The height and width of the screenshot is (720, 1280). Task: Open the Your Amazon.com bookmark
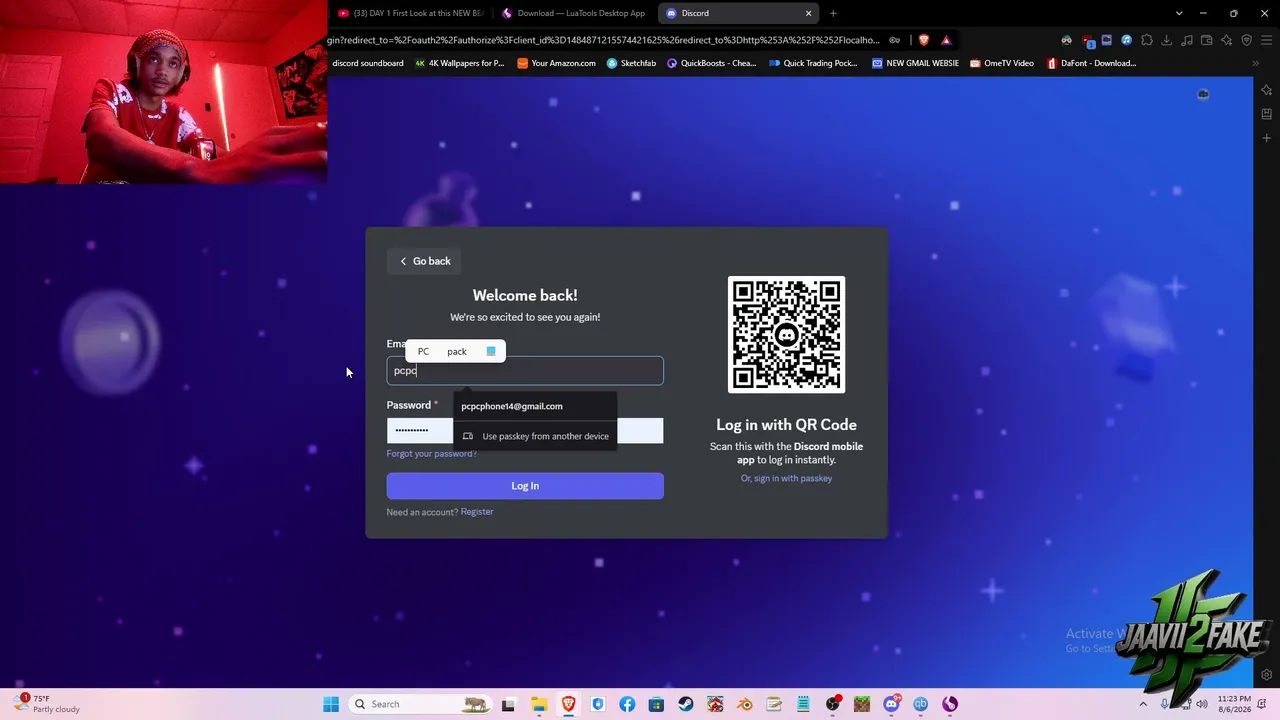(x=556, y=63)
